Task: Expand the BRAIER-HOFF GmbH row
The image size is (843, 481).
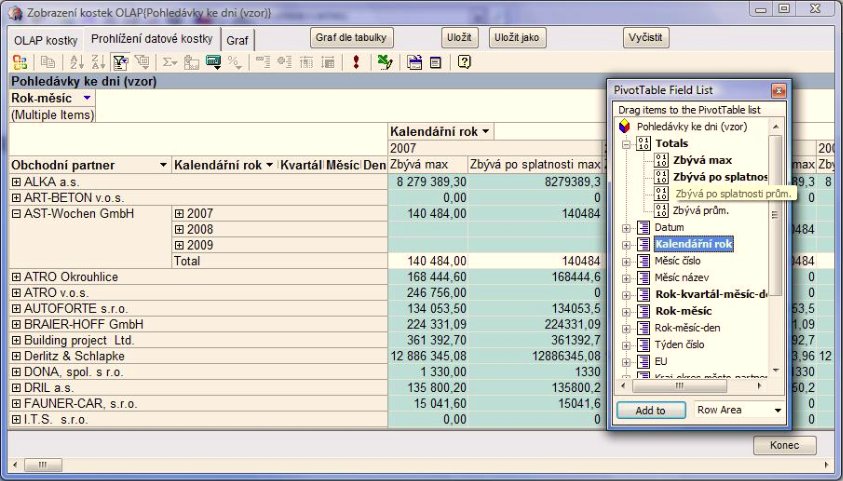Action: pos(16,325)
